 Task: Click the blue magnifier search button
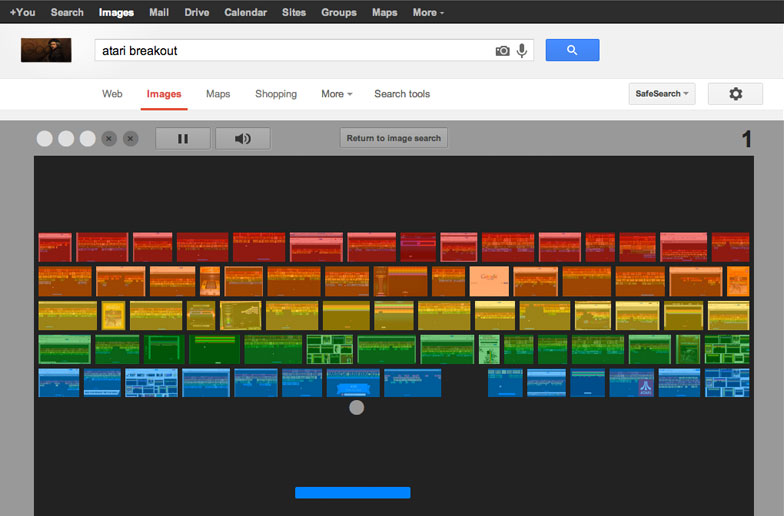pos(572,50)
